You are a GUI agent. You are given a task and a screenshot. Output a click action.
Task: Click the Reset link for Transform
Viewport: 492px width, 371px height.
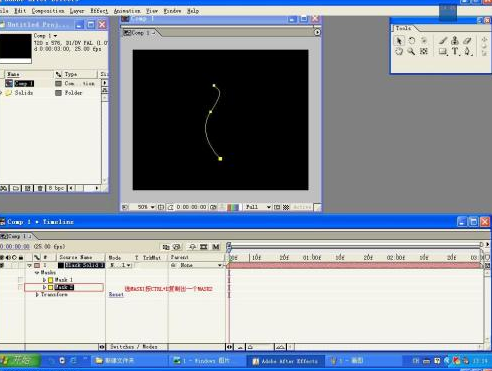tap(116, 295)
